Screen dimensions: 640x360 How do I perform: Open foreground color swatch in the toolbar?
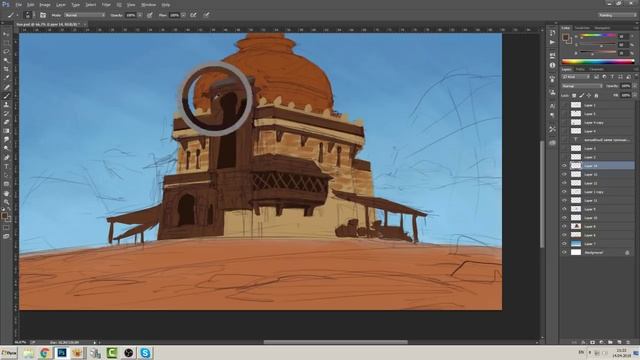click(4, 216)
